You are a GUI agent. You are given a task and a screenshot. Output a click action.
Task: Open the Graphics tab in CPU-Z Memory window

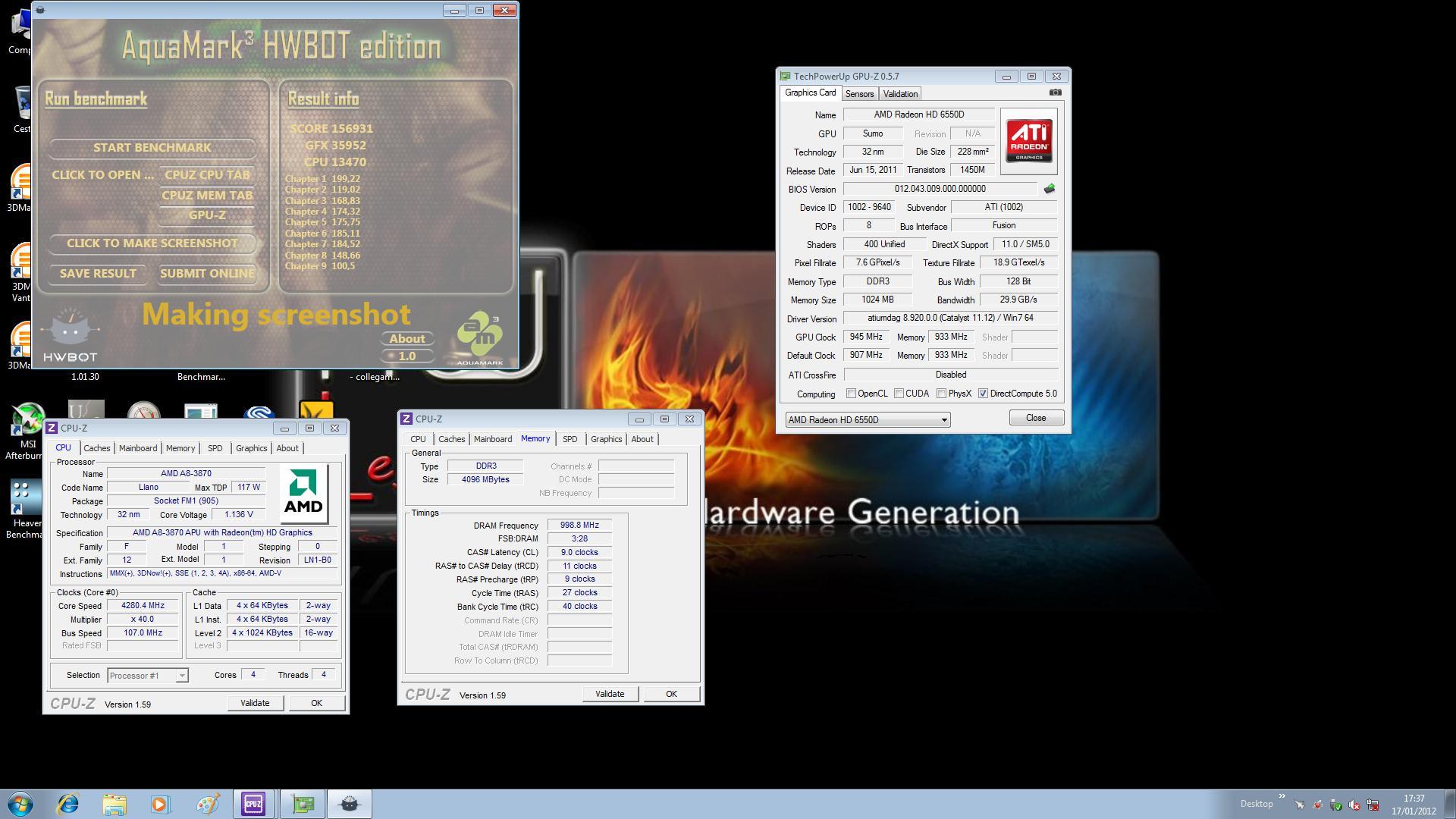pos(606,439)
